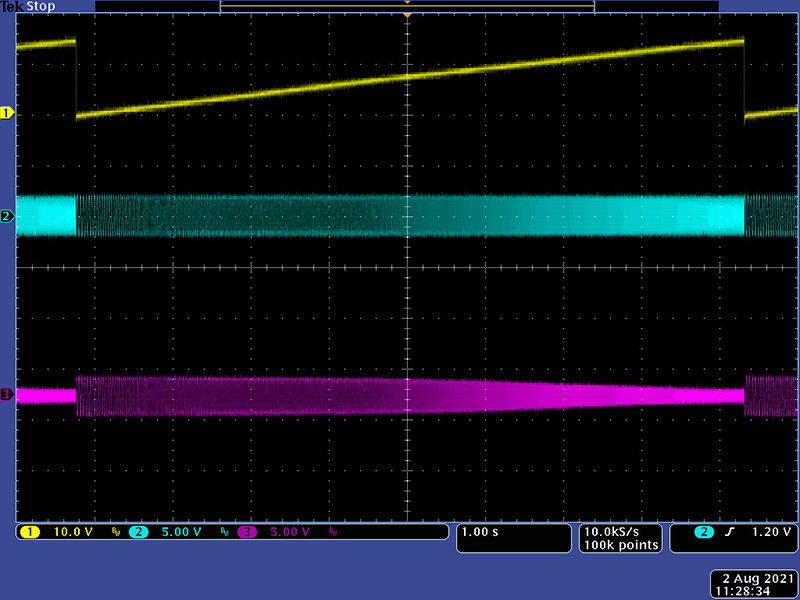Open the 100k points record length
The image size is (800, 600).
pos(619,545)
